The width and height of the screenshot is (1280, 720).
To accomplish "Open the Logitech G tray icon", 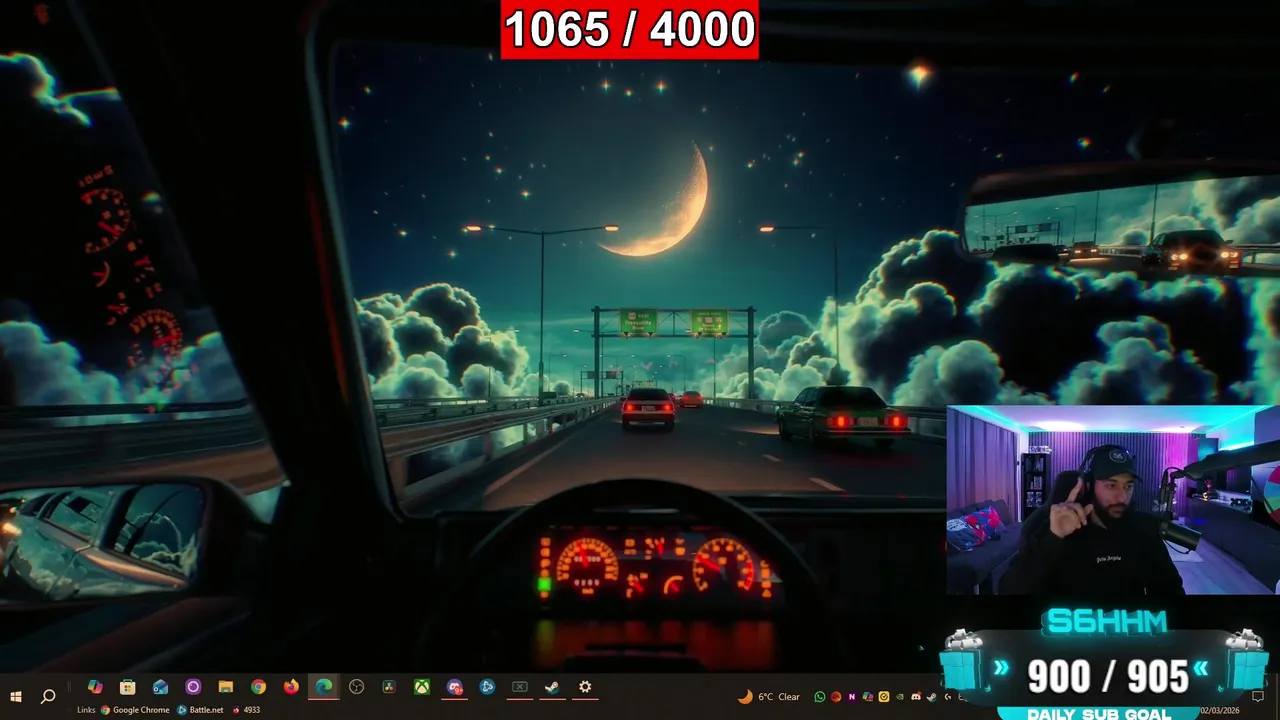I will coord(947,697).
